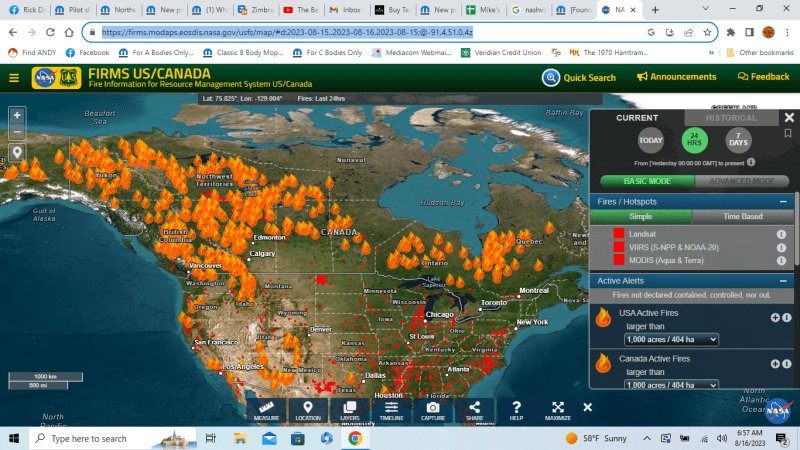Select the Measure tool

(266, 411)
